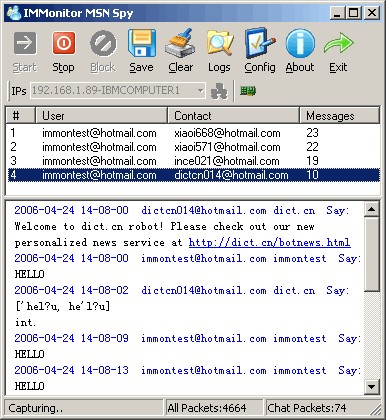Show the About info icon

tap(300, 44)
